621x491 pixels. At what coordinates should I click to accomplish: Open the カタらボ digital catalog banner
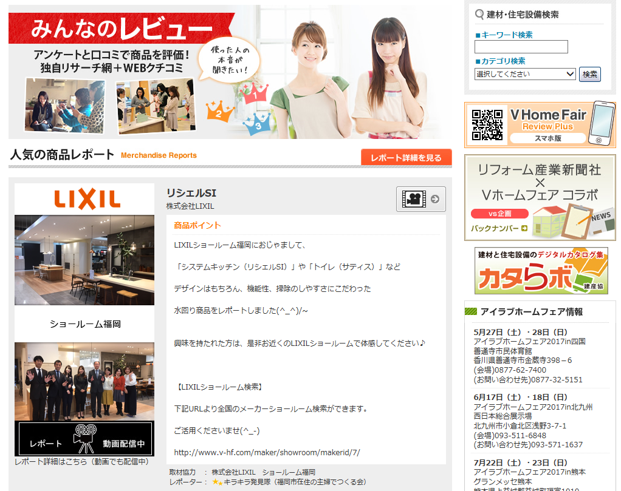pos(541,271)
